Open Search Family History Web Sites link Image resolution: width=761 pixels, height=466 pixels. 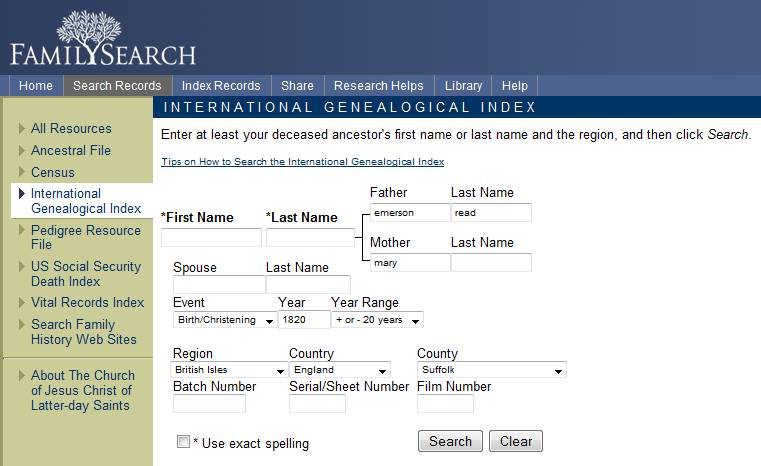(84, 332)
